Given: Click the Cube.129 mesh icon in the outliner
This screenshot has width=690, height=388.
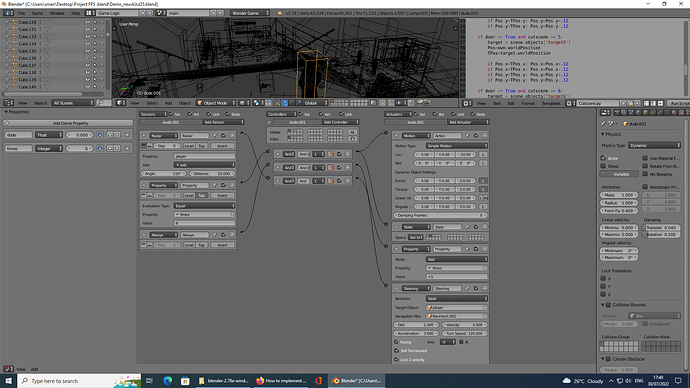Looking at the screenshot, I should 15,22.
